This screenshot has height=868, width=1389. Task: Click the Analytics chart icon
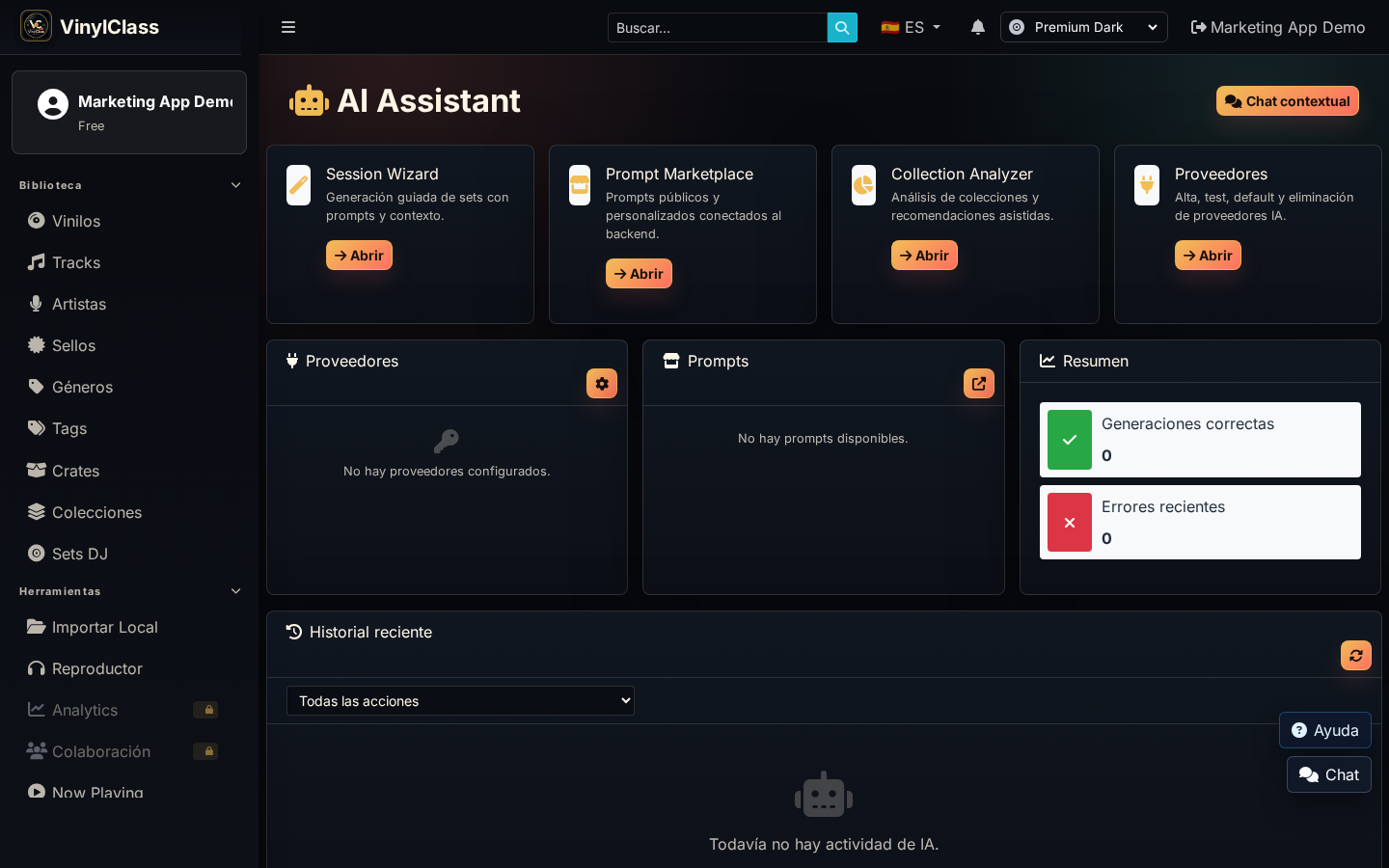point(37,709)
